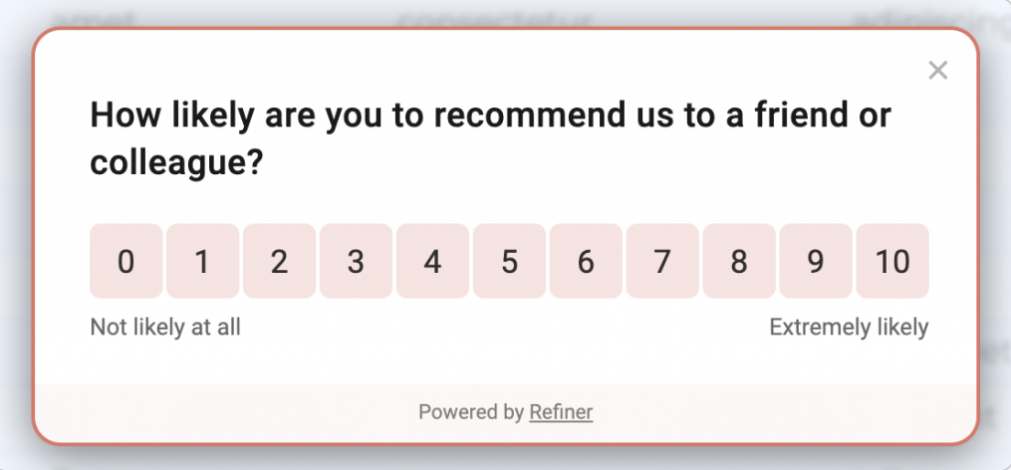
Task: Give a score of 8
Action: click(x=739, y=261)
